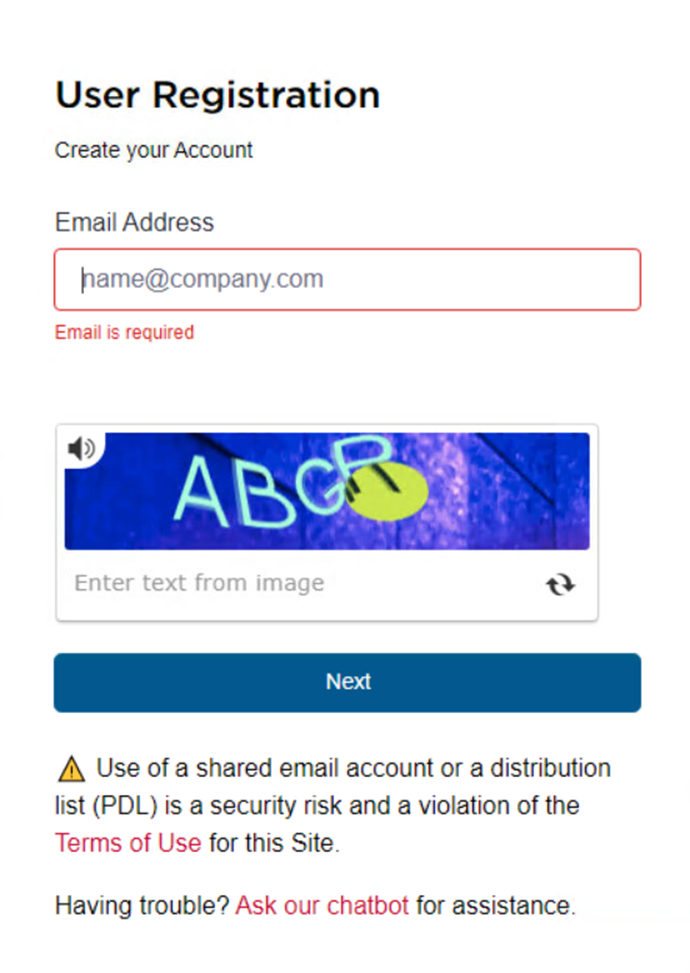Click the yellow-green oval in the captcha

tap(387, 491)
